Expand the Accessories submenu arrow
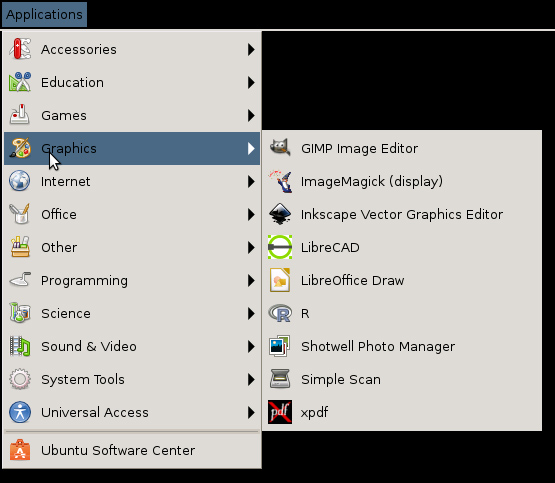555x483 pixels. [x=251, y=50]
